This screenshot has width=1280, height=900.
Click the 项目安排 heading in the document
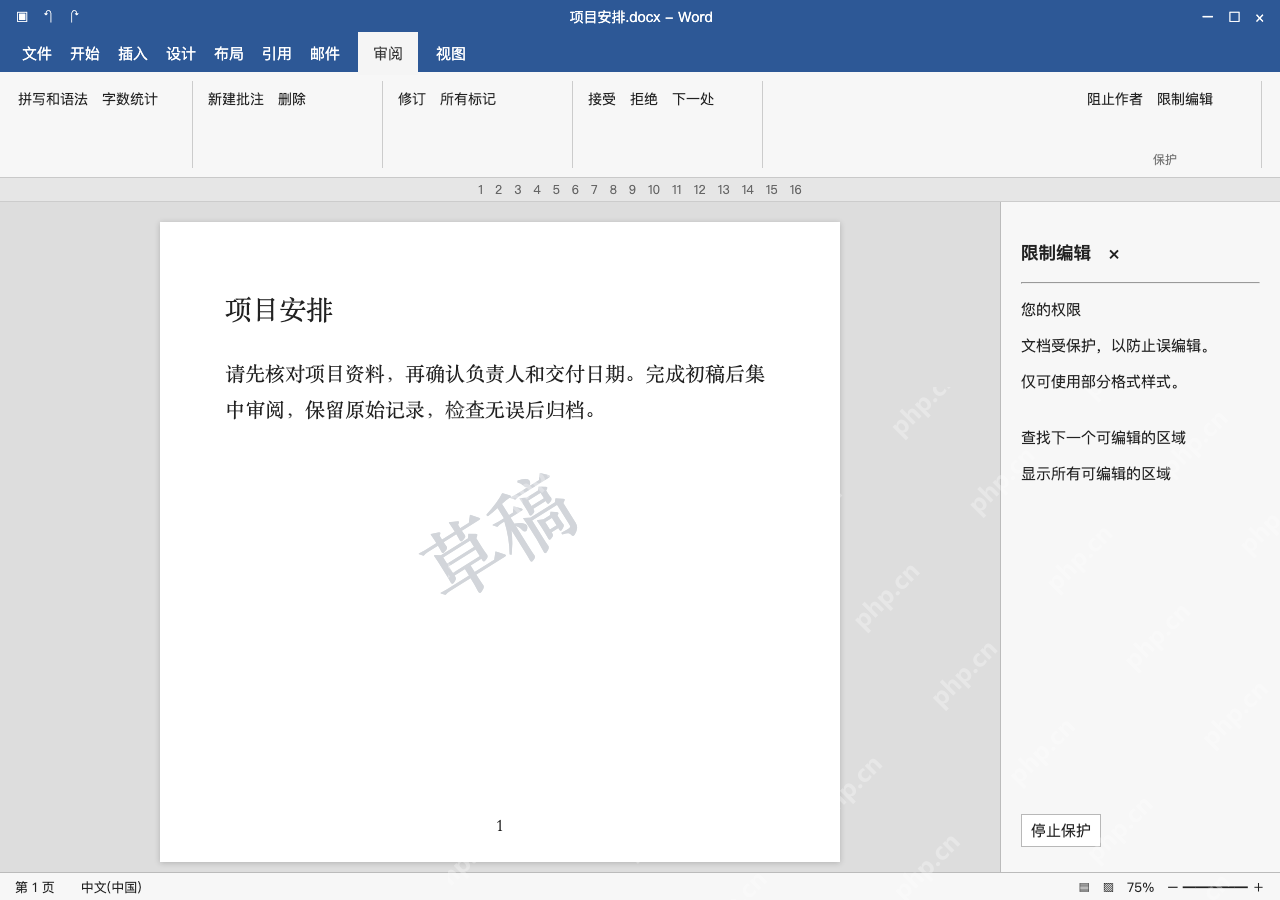[x=279, y=310]
